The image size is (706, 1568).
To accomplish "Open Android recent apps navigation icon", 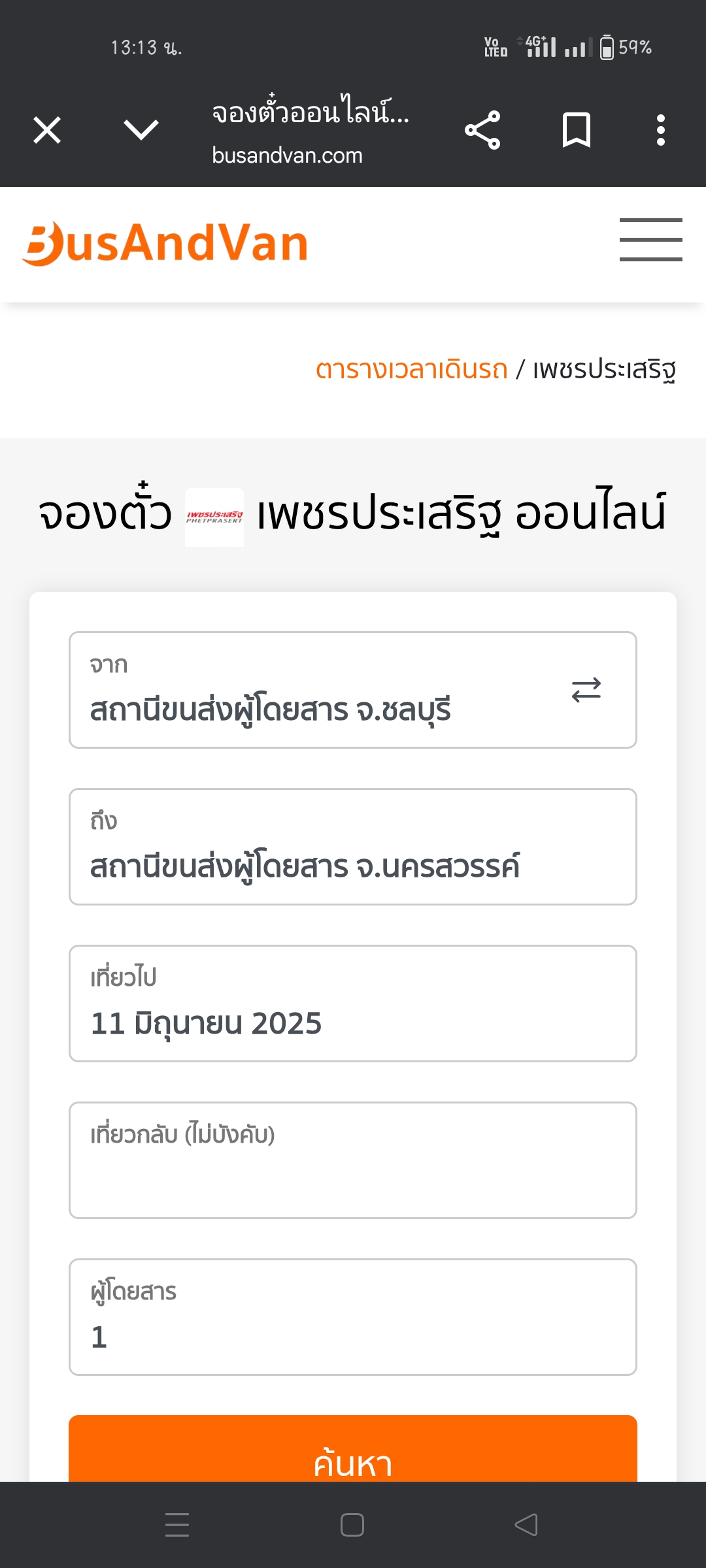I will (177, 1525).
